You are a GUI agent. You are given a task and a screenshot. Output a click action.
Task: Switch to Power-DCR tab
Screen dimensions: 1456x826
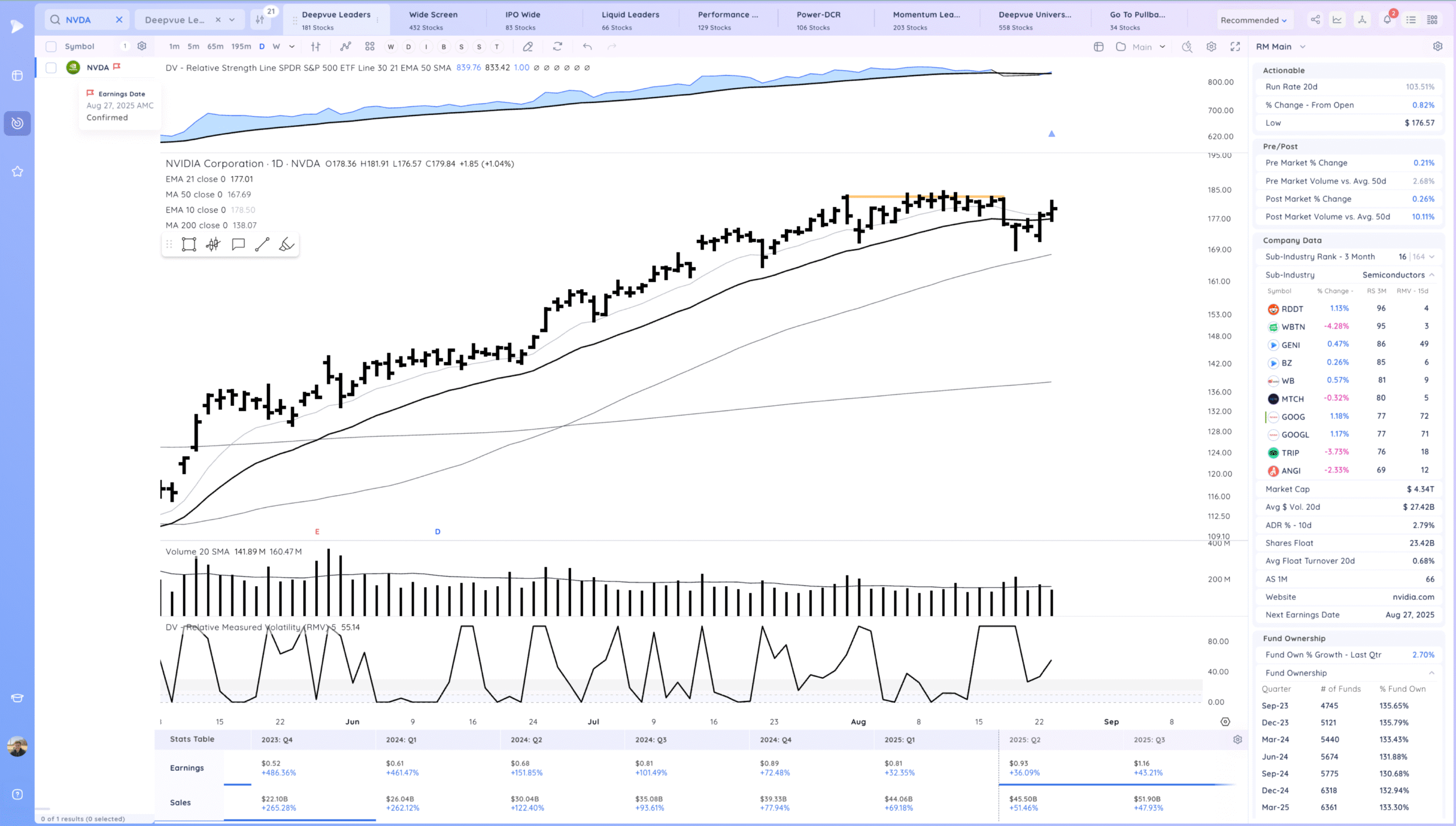[818, 20]
